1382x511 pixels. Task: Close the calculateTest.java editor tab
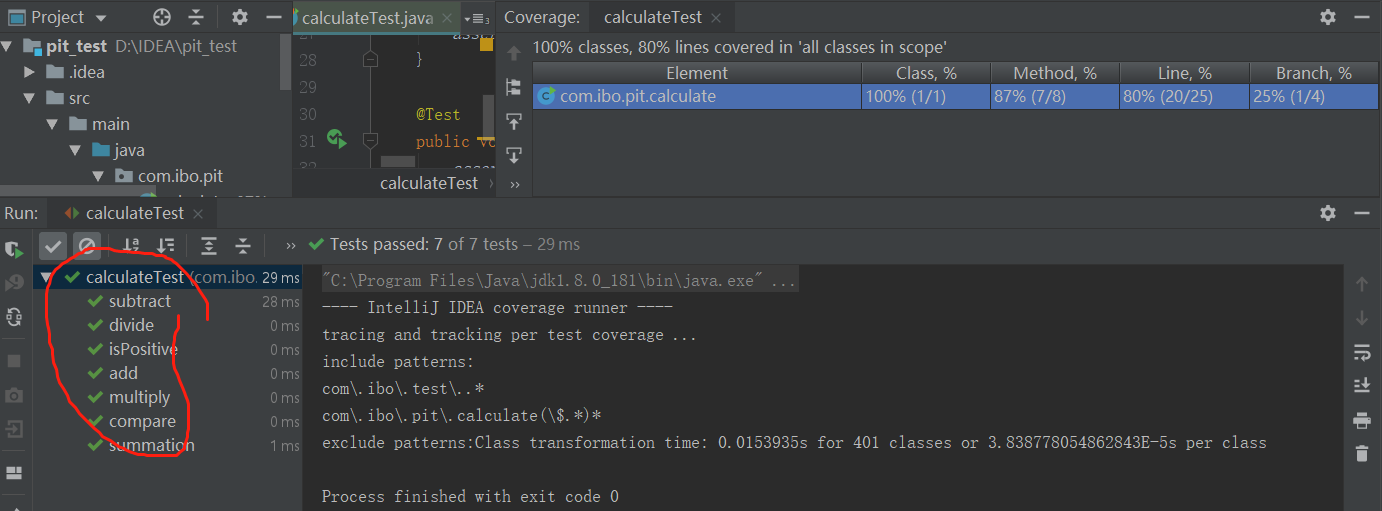pyautogui.click(x=447, y=18)
